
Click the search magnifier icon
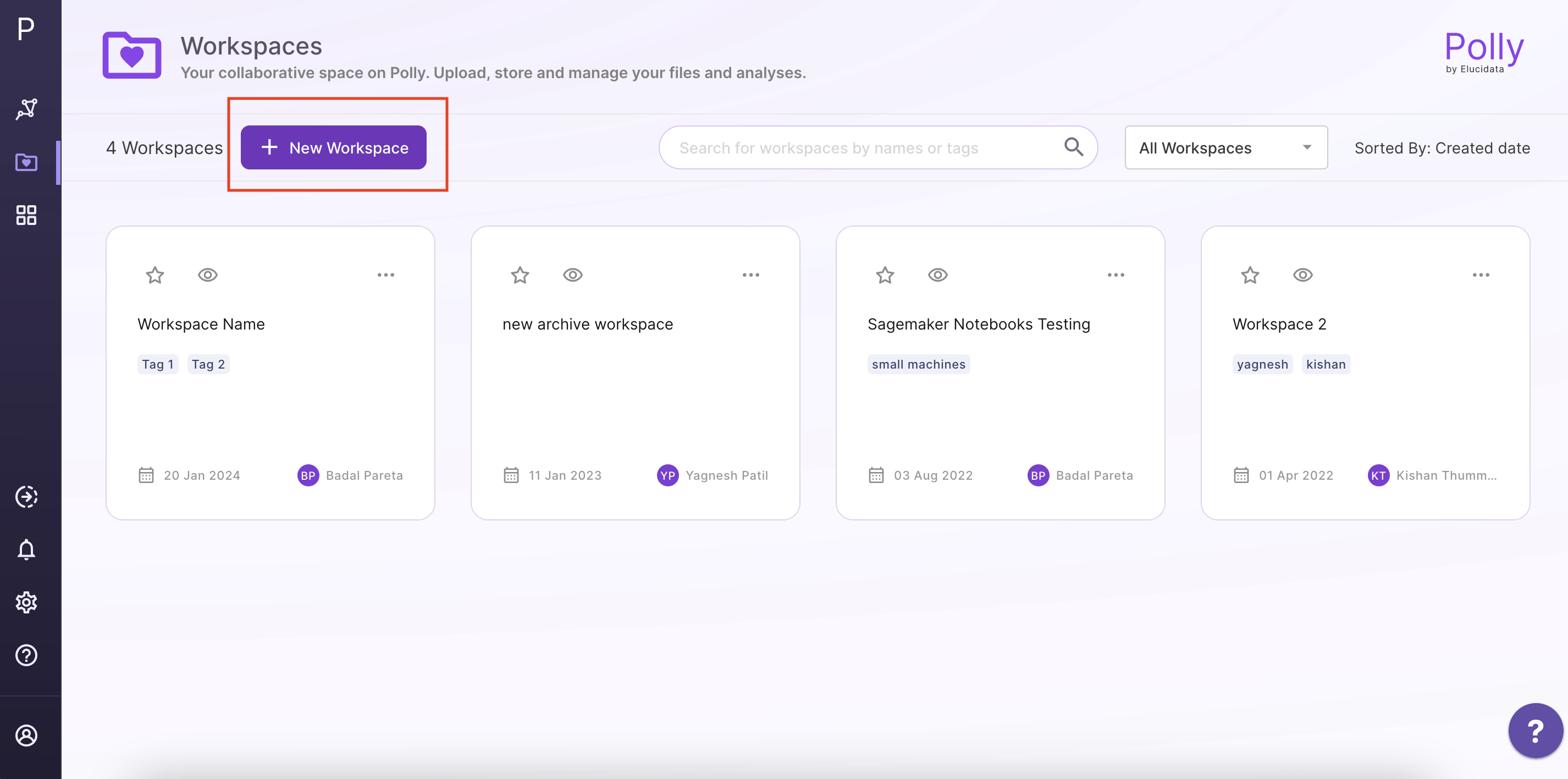click(1073, 147)
